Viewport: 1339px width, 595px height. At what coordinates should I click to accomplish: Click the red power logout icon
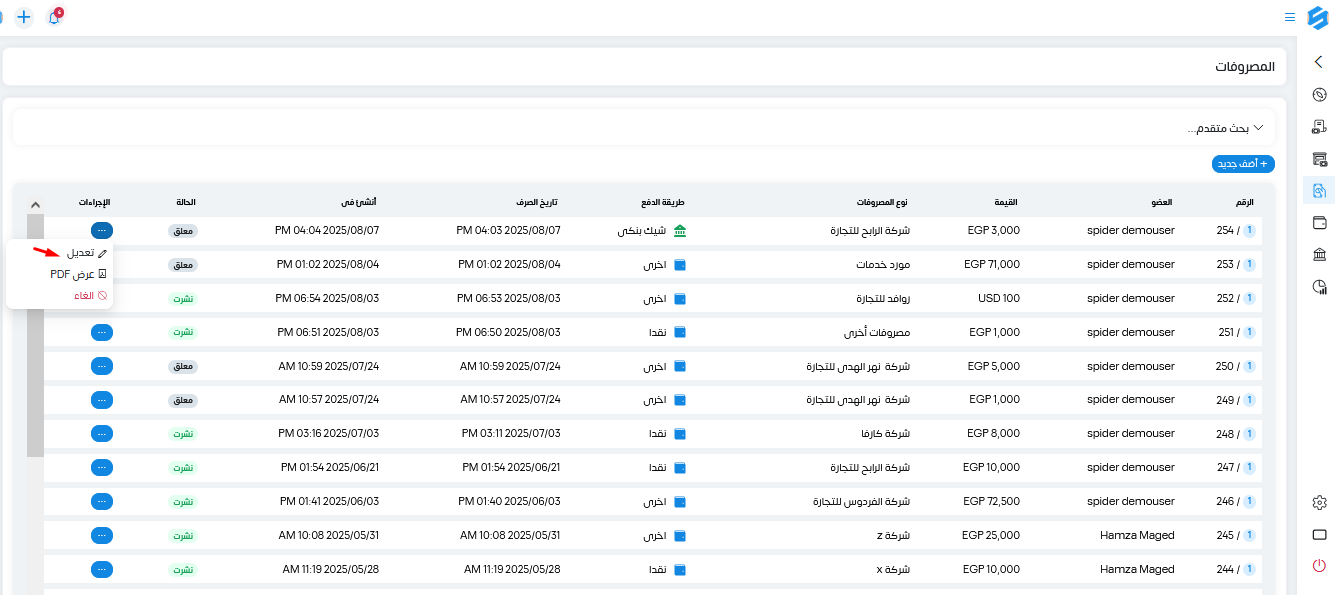[x=1319, y=566]
